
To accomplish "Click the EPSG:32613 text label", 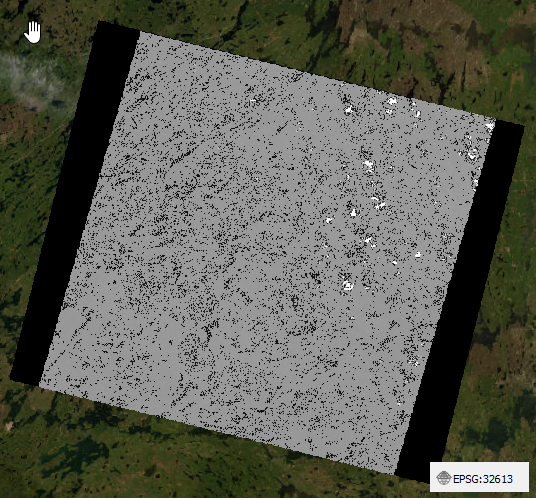I will click(483, 479).
